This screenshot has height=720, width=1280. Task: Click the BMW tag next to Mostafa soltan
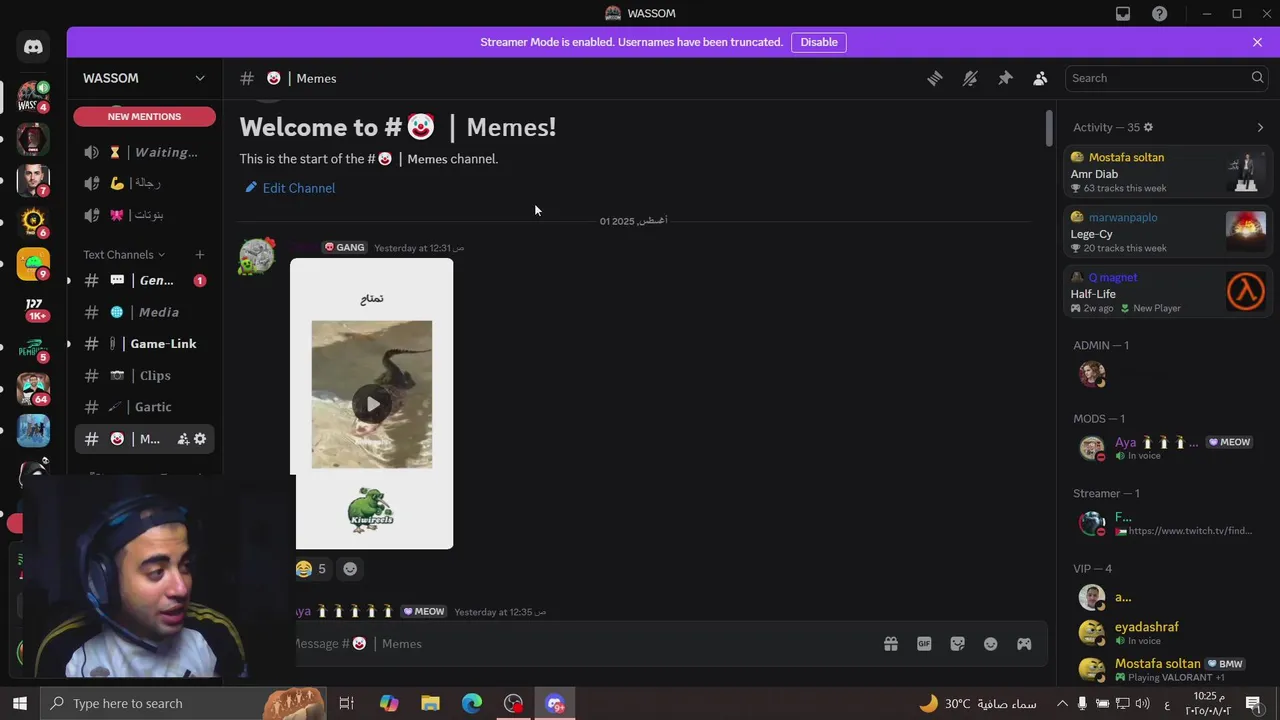pyautogui.click(x=1225, y=664)
